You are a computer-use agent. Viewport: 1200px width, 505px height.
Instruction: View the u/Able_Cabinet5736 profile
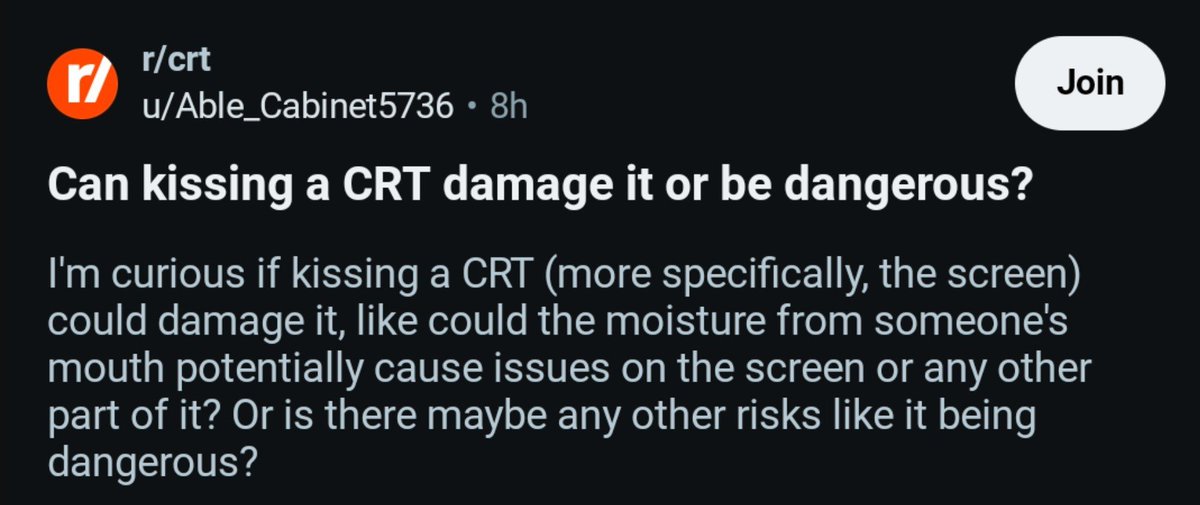point(296,105)
